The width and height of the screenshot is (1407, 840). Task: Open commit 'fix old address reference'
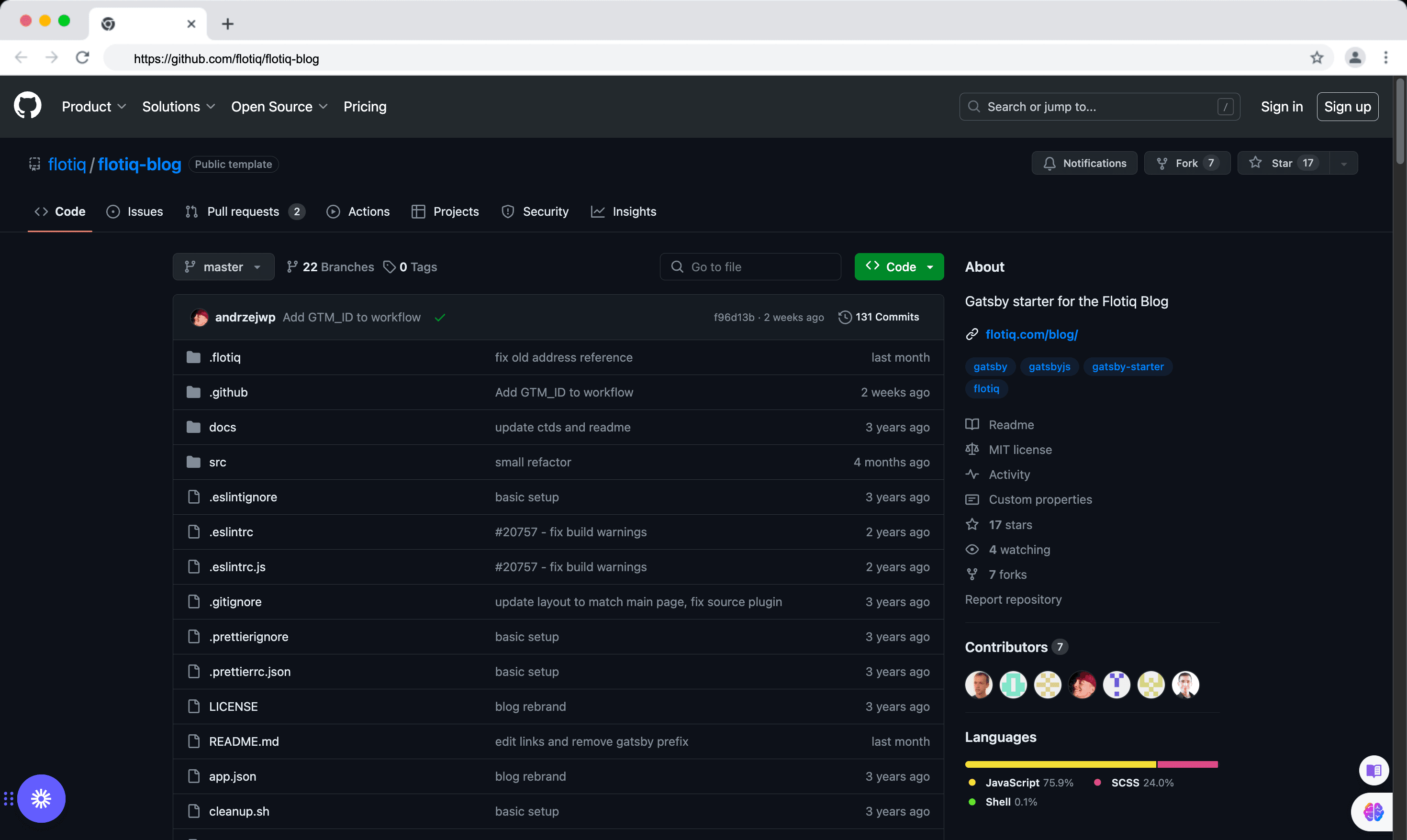click(563, 357)
